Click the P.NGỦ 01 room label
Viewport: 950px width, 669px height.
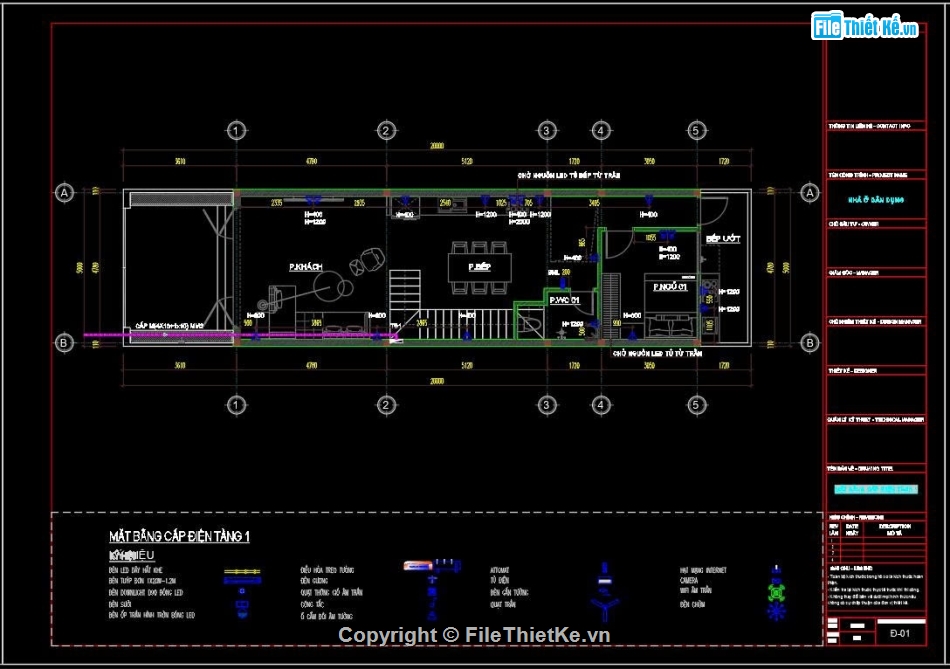[x=670, y=287]
